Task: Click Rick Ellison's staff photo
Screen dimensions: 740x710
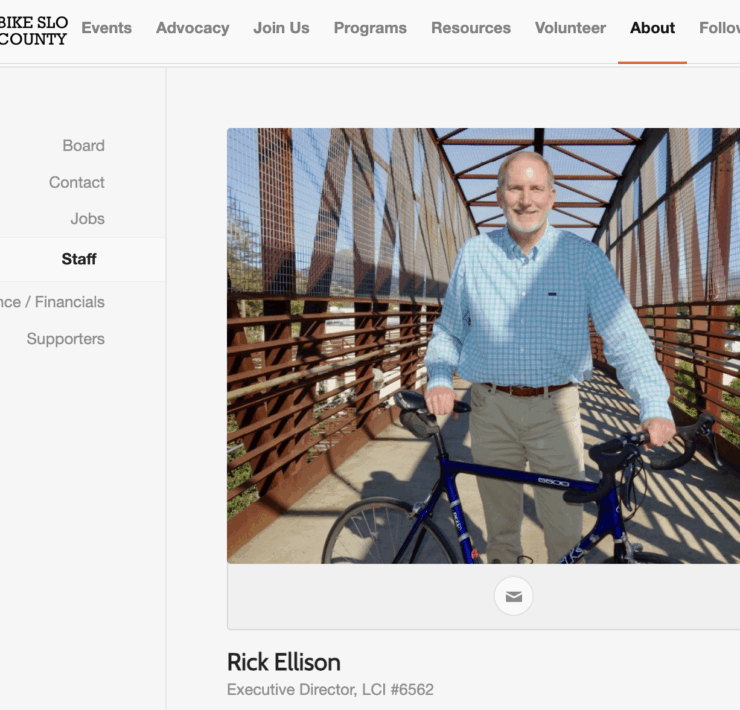Action: [483, 346]
